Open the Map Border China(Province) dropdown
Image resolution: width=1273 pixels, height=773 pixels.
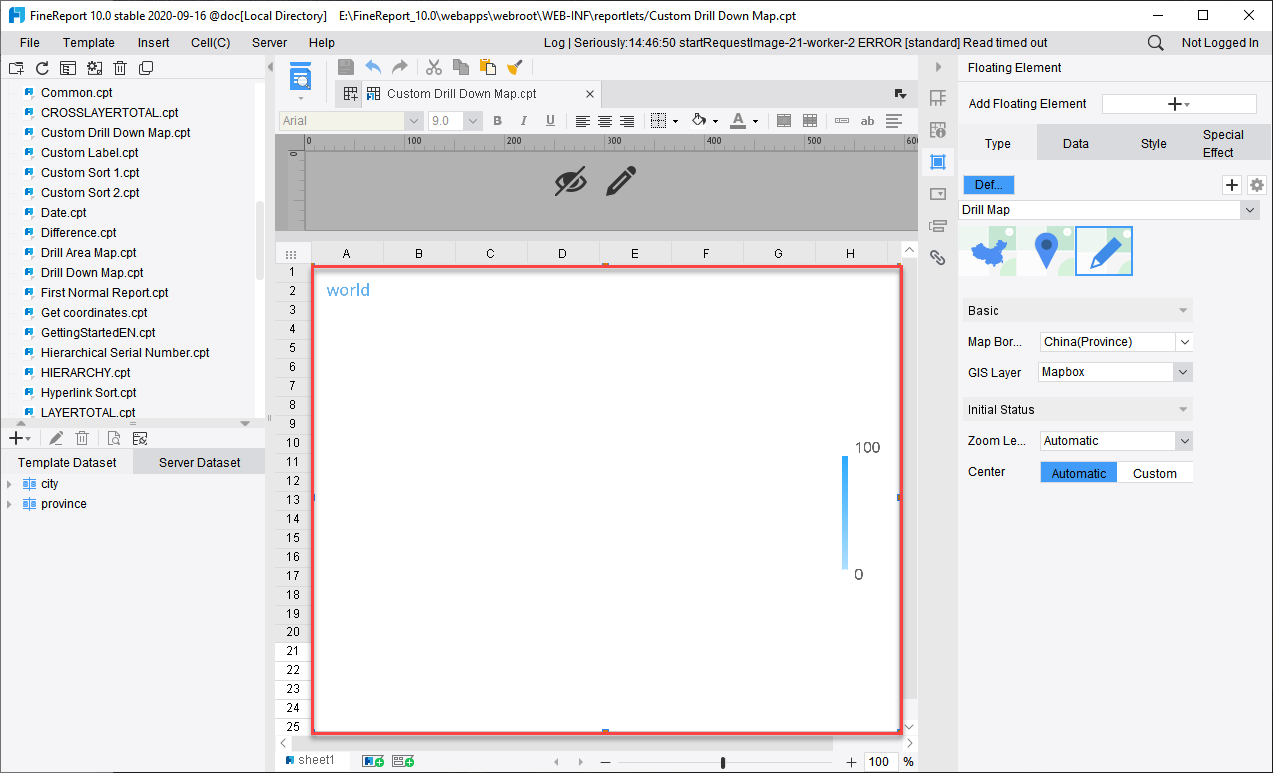tap(1117, 342)
